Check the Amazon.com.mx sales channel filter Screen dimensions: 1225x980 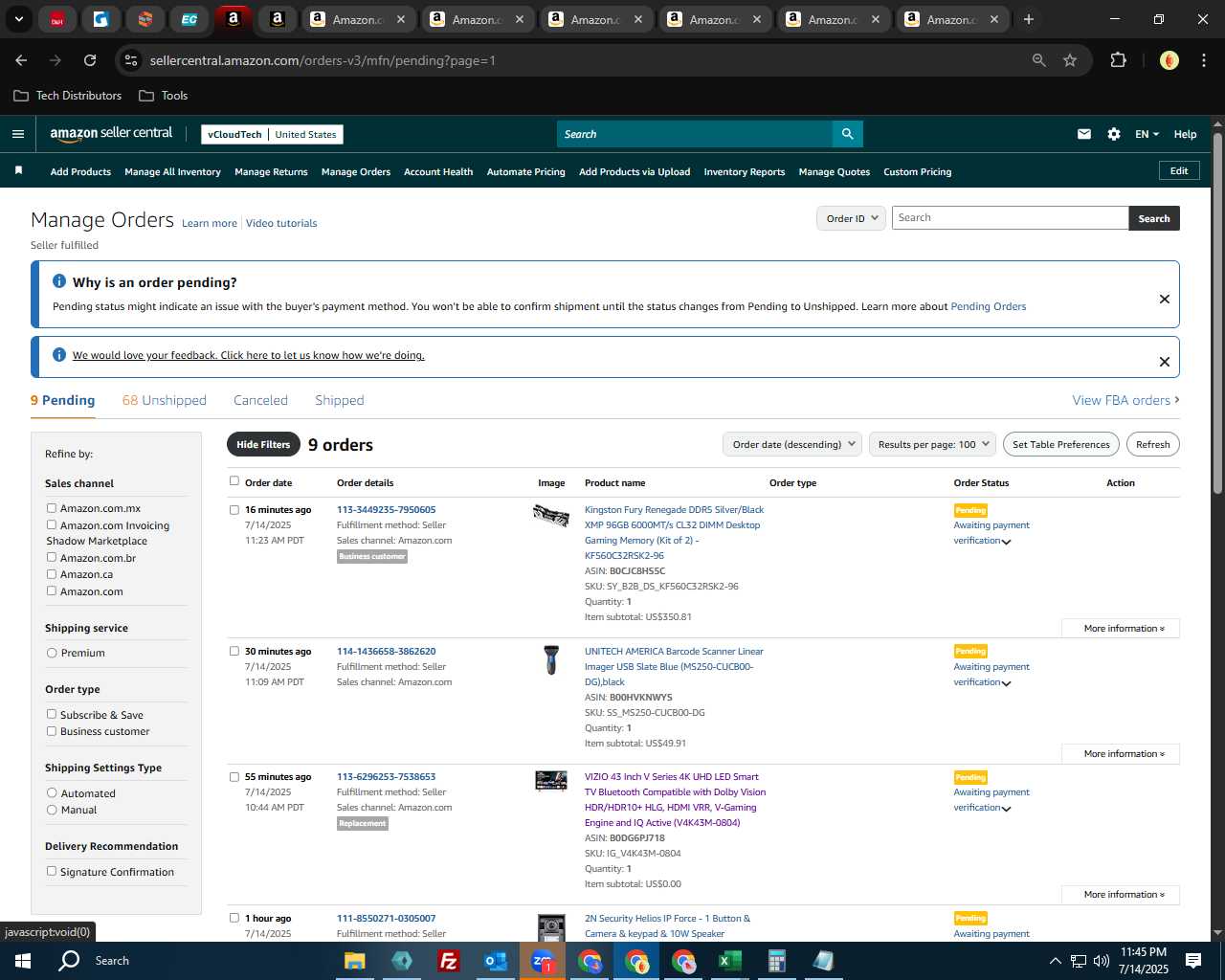pos(52,508)
